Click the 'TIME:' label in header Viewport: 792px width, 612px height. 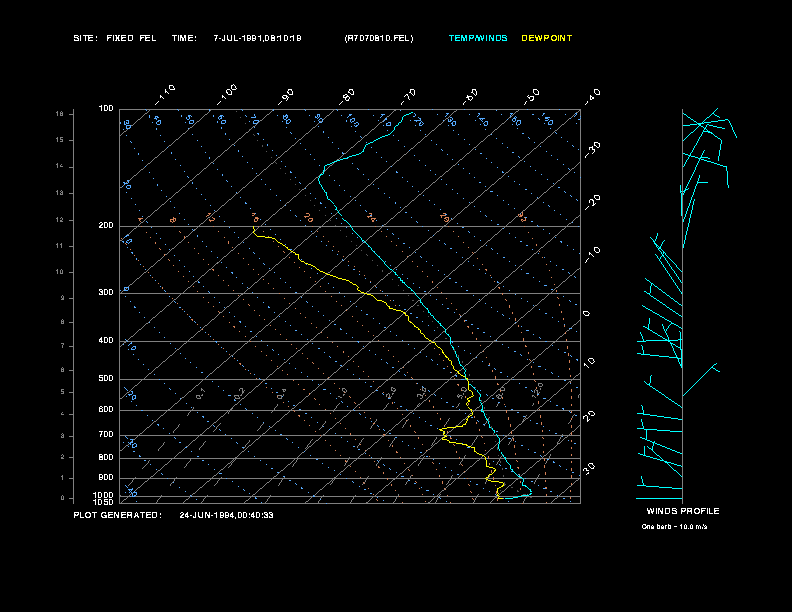tap(184, 38)
